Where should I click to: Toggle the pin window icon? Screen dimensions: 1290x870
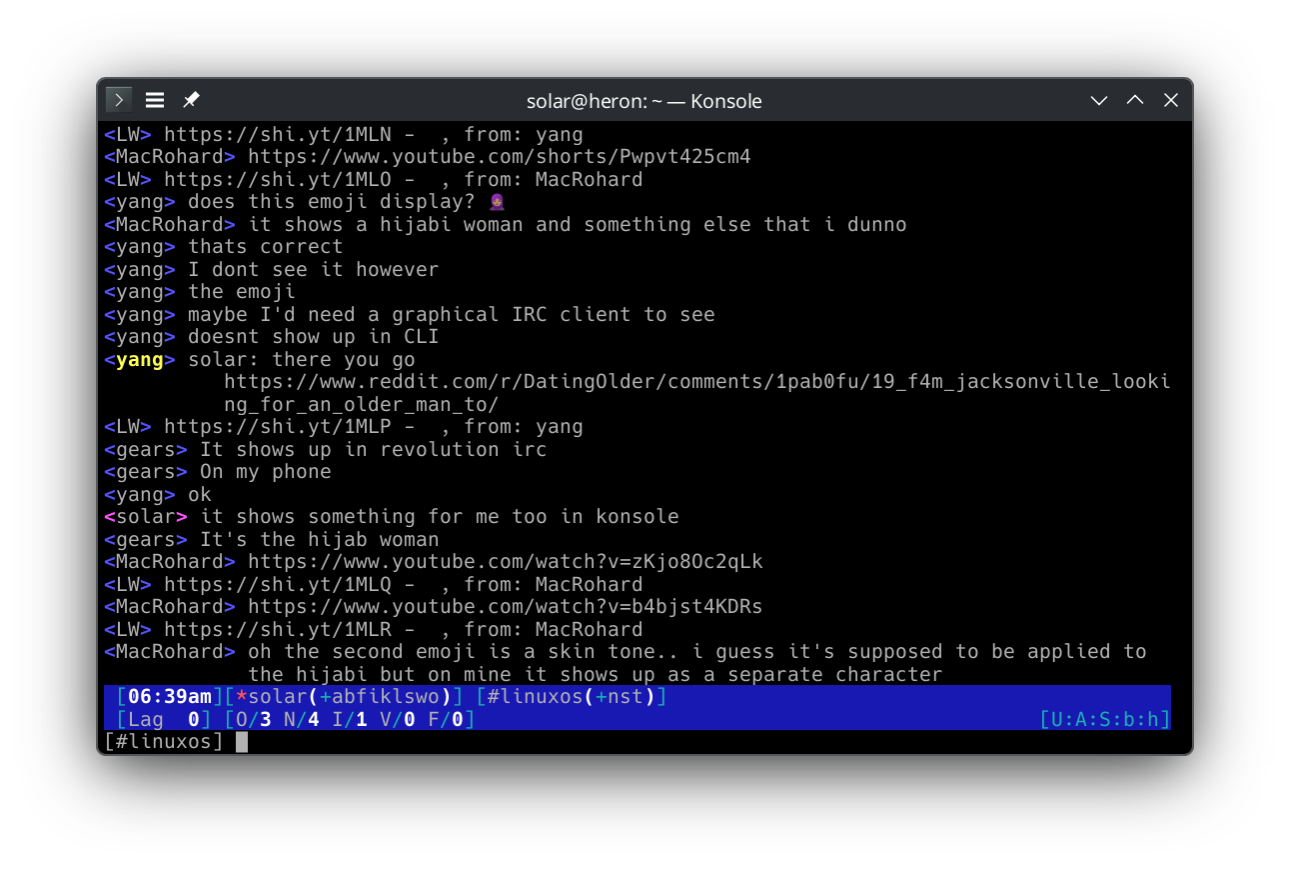click(191, 100)
